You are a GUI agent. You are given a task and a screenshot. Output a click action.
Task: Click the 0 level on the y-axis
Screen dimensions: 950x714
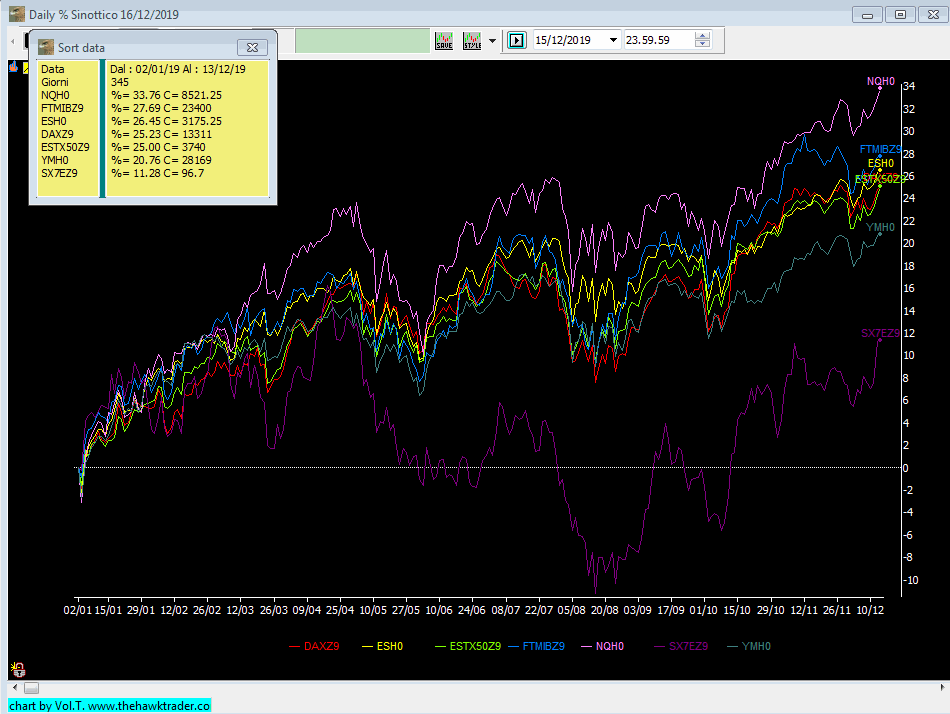[x=905, y=468]
